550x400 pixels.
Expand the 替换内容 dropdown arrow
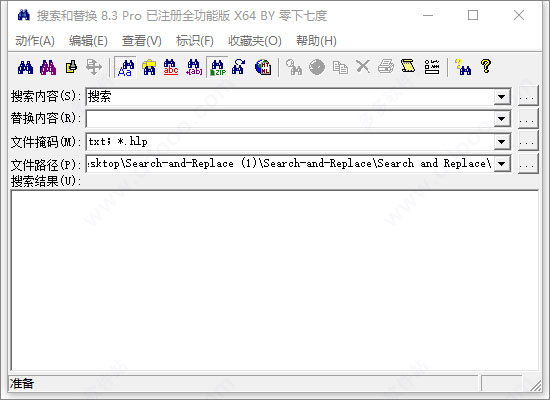click(x=502, y=119)
